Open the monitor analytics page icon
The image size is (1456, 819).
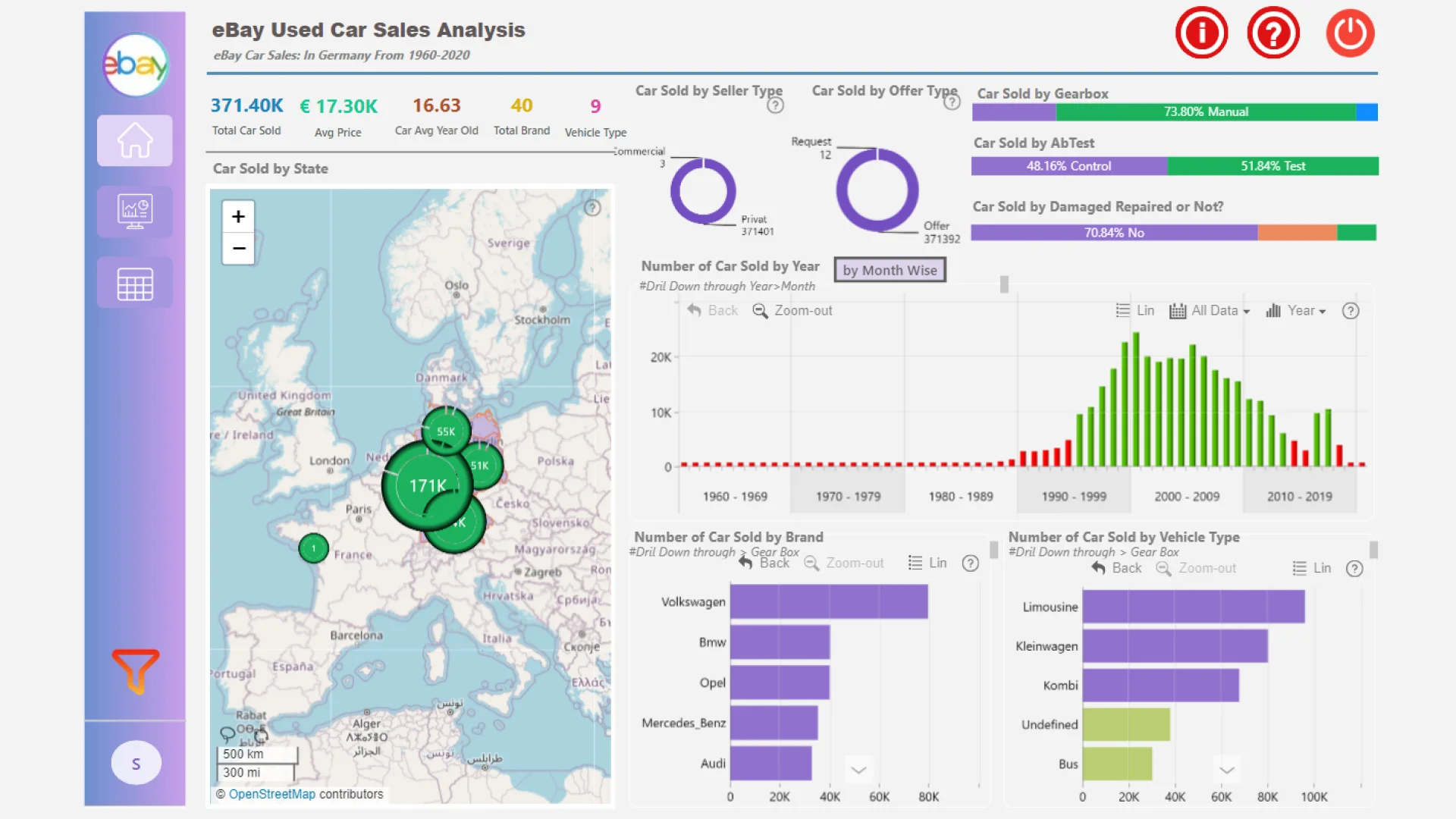coord(135,212)
